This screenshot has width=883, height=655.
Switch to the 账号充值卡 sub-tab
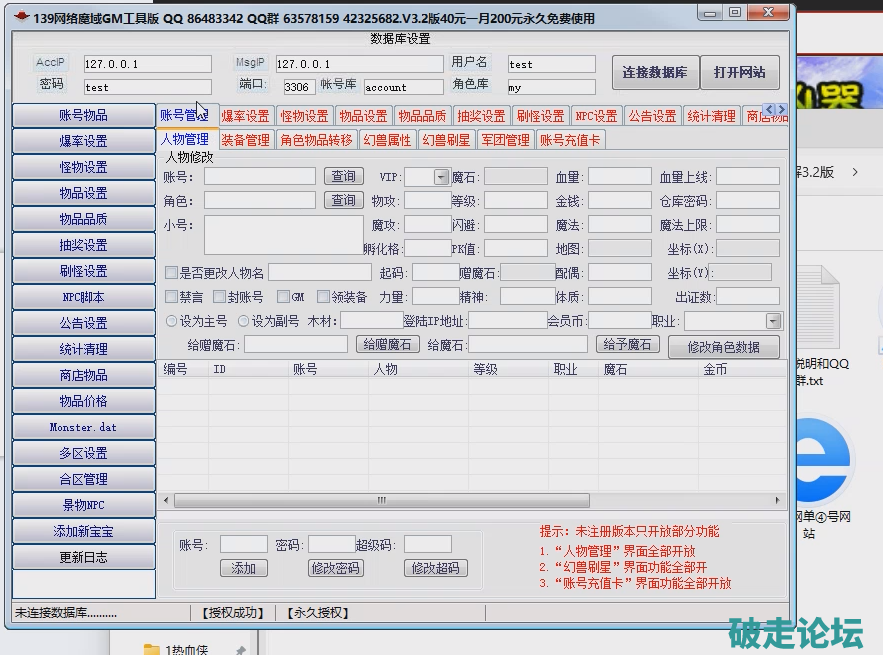(x=570, y=140)
